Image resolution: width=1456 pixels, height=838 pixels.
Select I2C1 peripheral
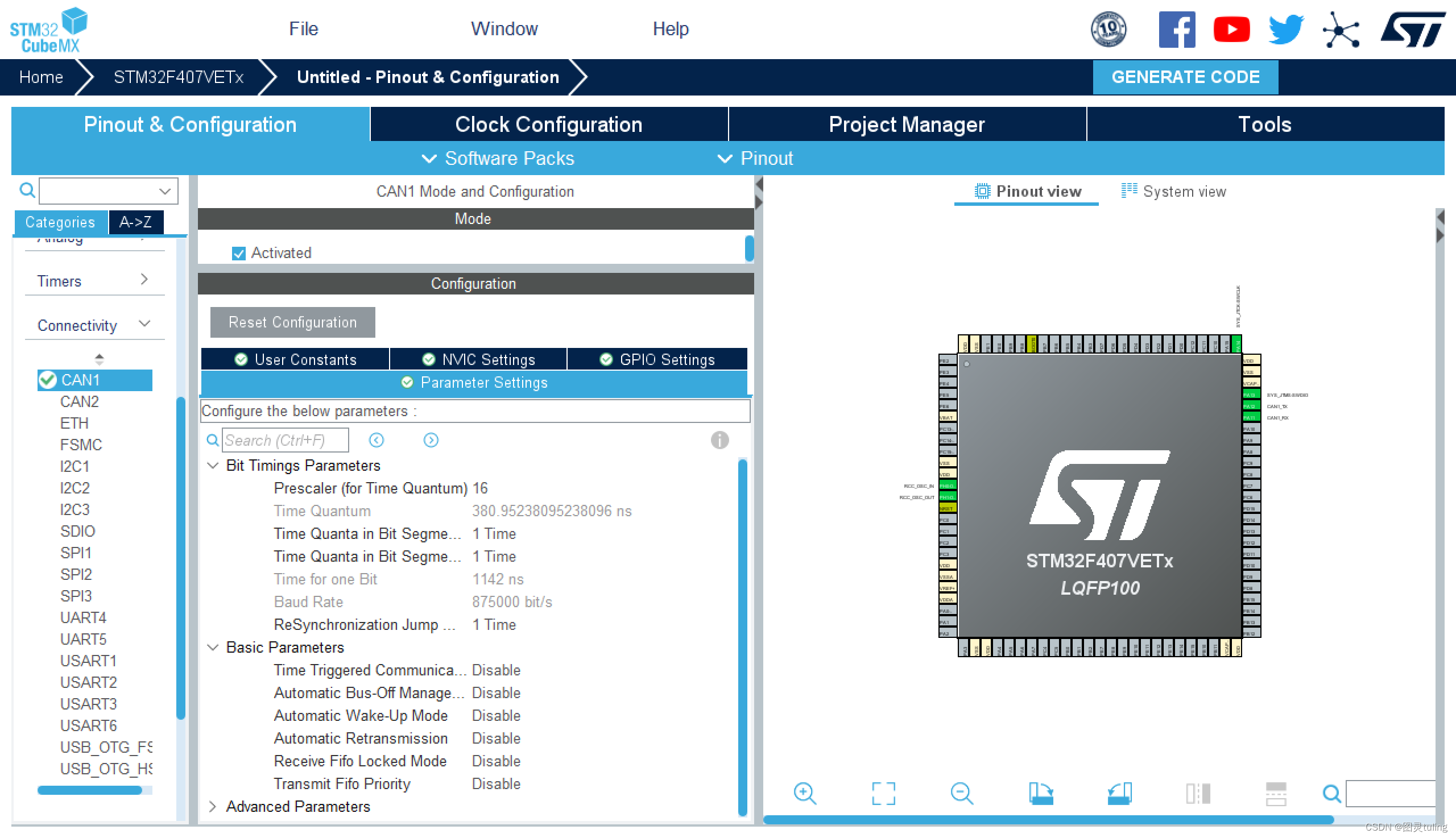[75, 466]
